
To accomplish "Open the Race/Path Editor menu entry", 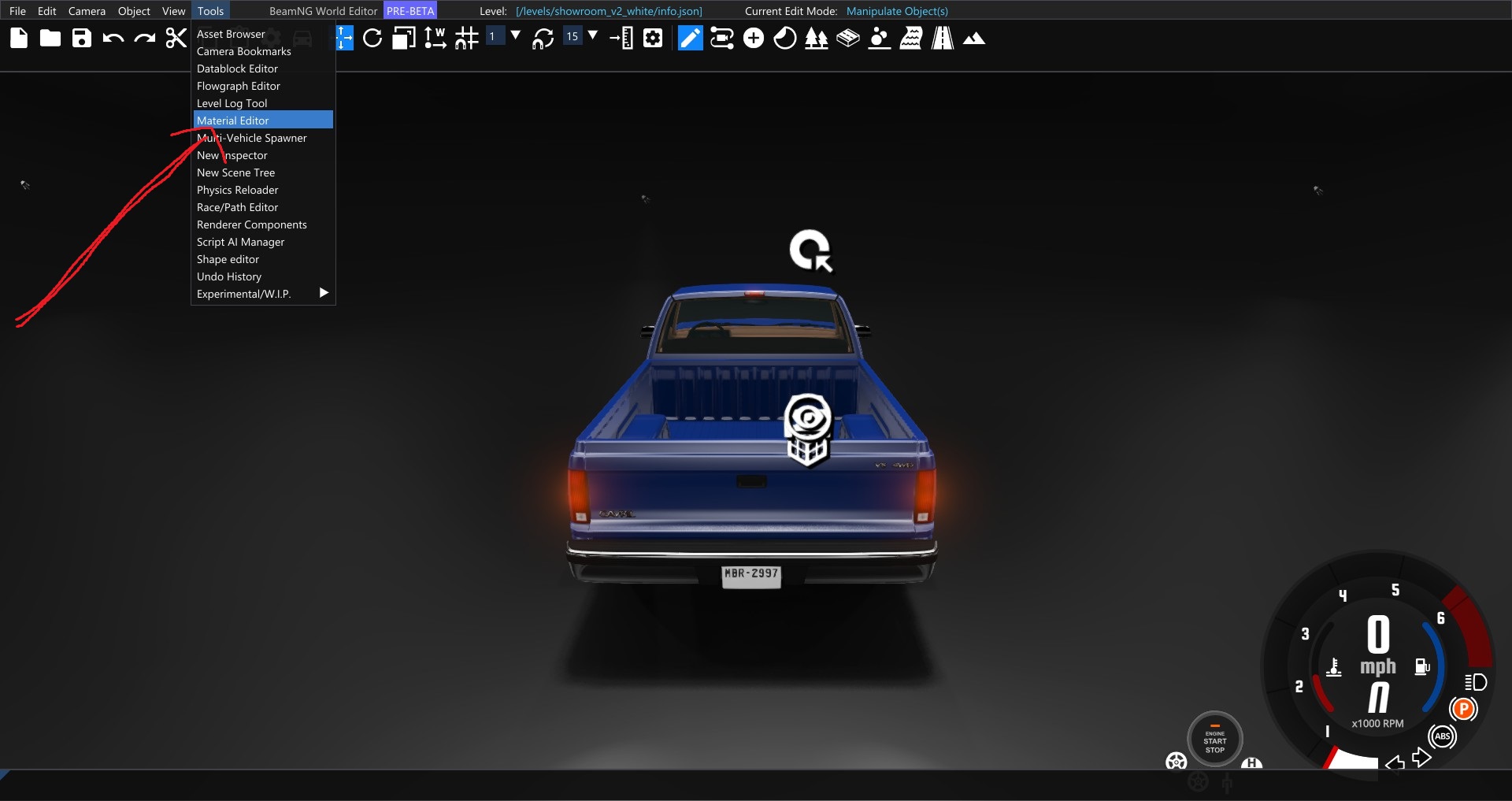I will [263, 207].
